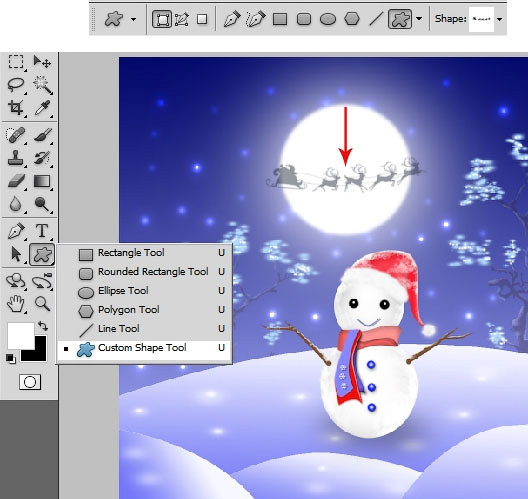Screen dimensions: 528x499
Task: Choose Rounded Rectangle Tool from flyout
Action: [x=144, y=272]
